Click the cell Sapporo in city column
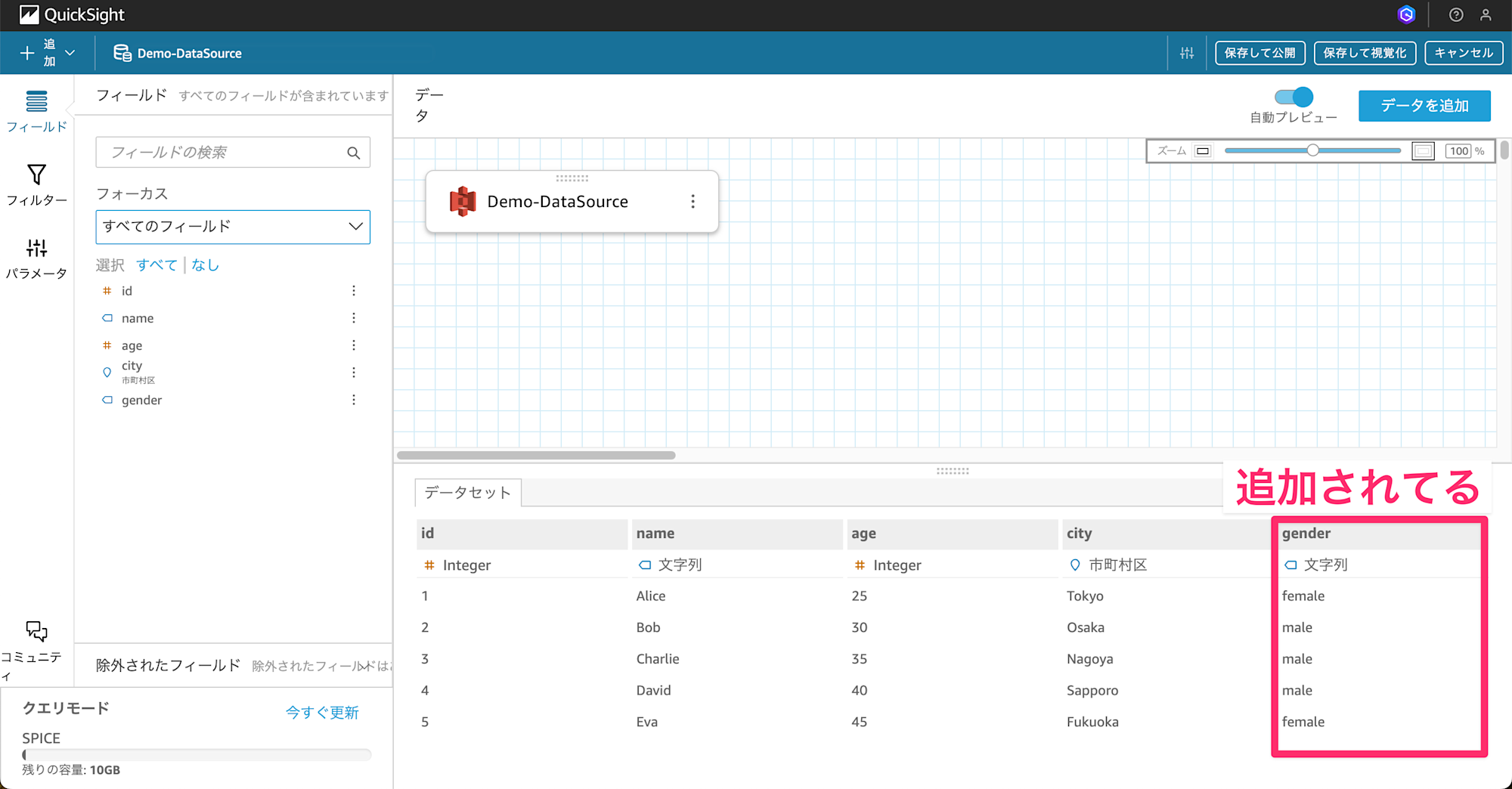The width and height of the screenshot is (1512, 789). [x=1092, y=691]
